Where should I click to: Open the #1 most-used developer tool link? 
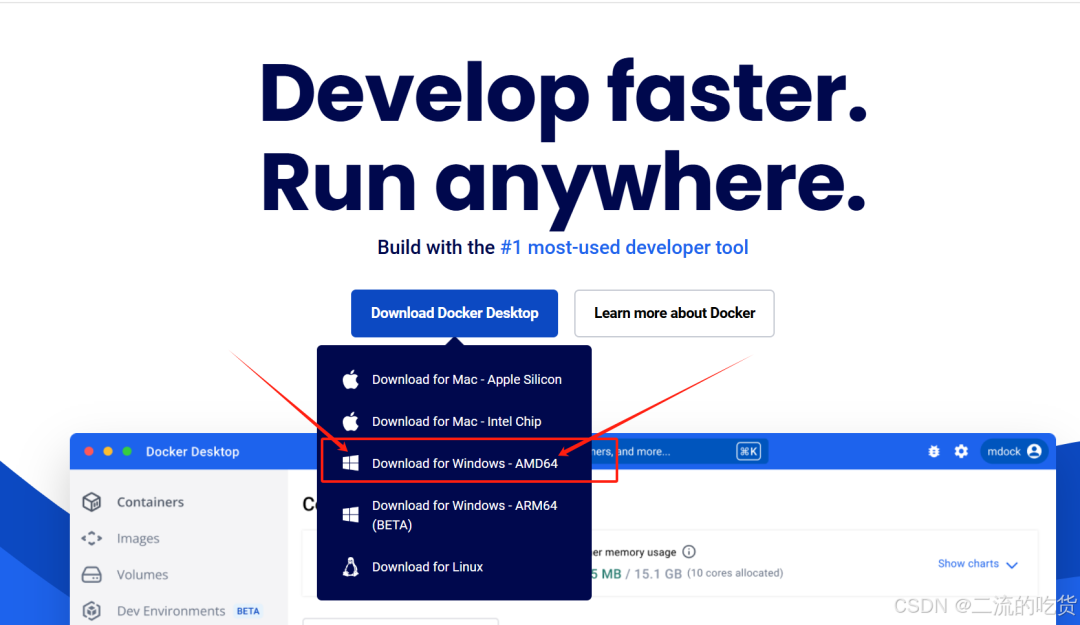(625, 247)
